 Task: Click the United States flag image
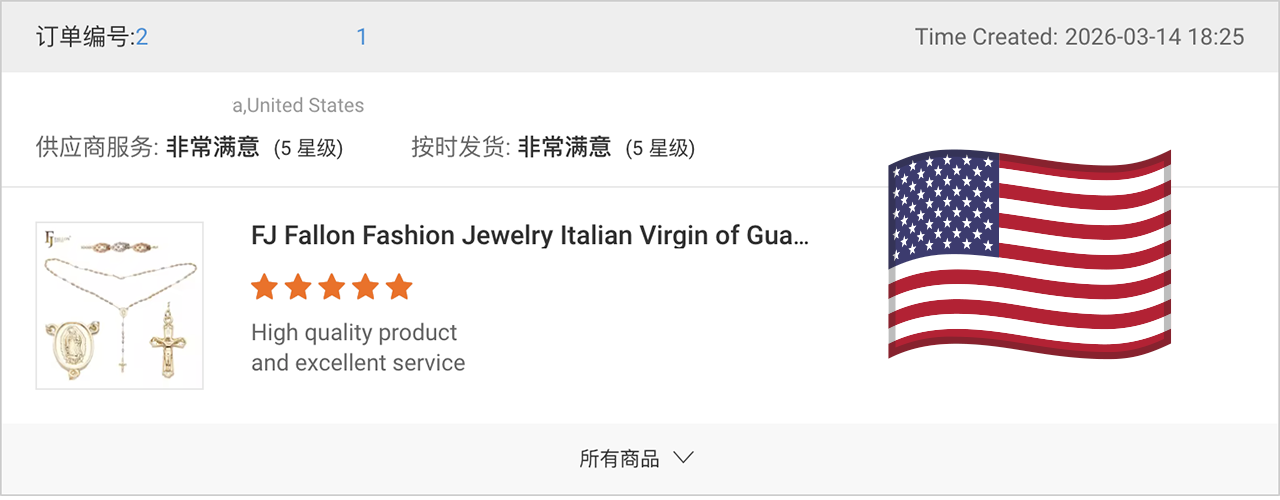pyautogui.click(x=1029, y=254)
